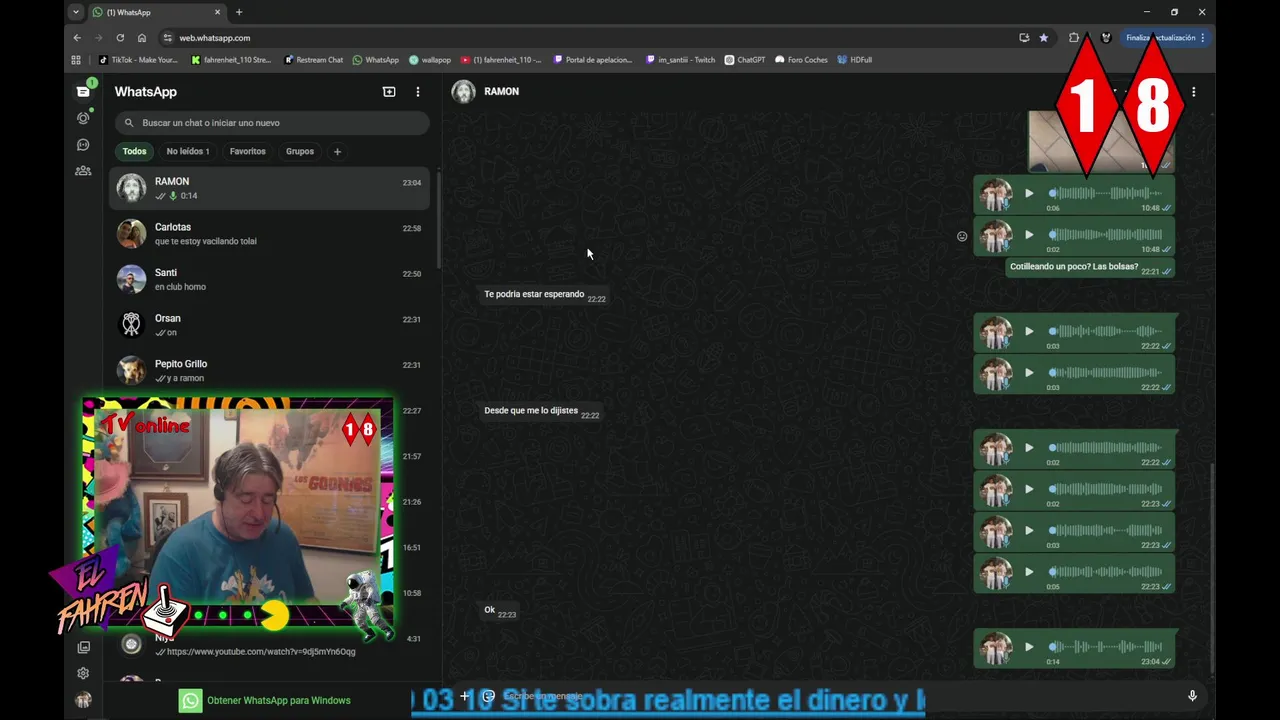Open the browser extensions puzzle icon

tap(1074, 38)
